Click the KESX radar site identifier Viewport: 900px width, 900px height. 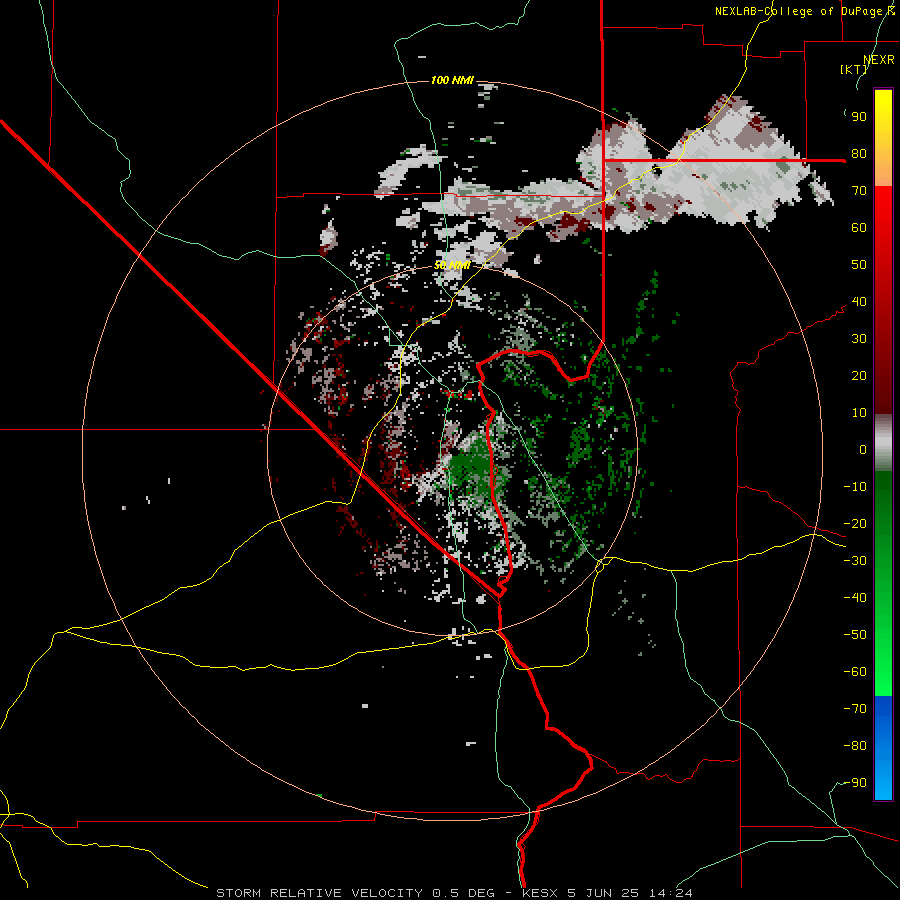tap(540, 893)
